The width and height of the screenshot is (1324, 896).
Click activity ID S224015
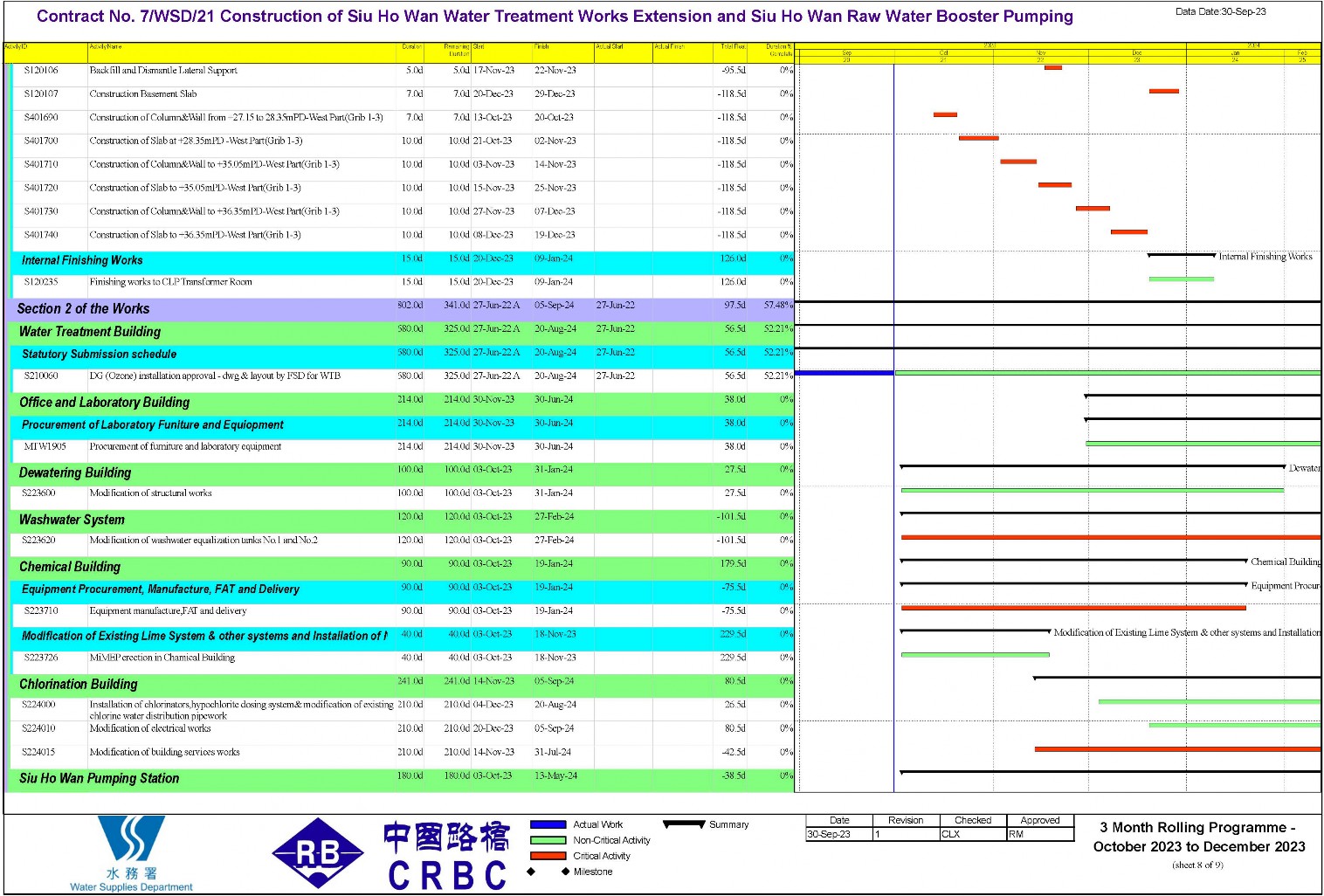(39, 753)
